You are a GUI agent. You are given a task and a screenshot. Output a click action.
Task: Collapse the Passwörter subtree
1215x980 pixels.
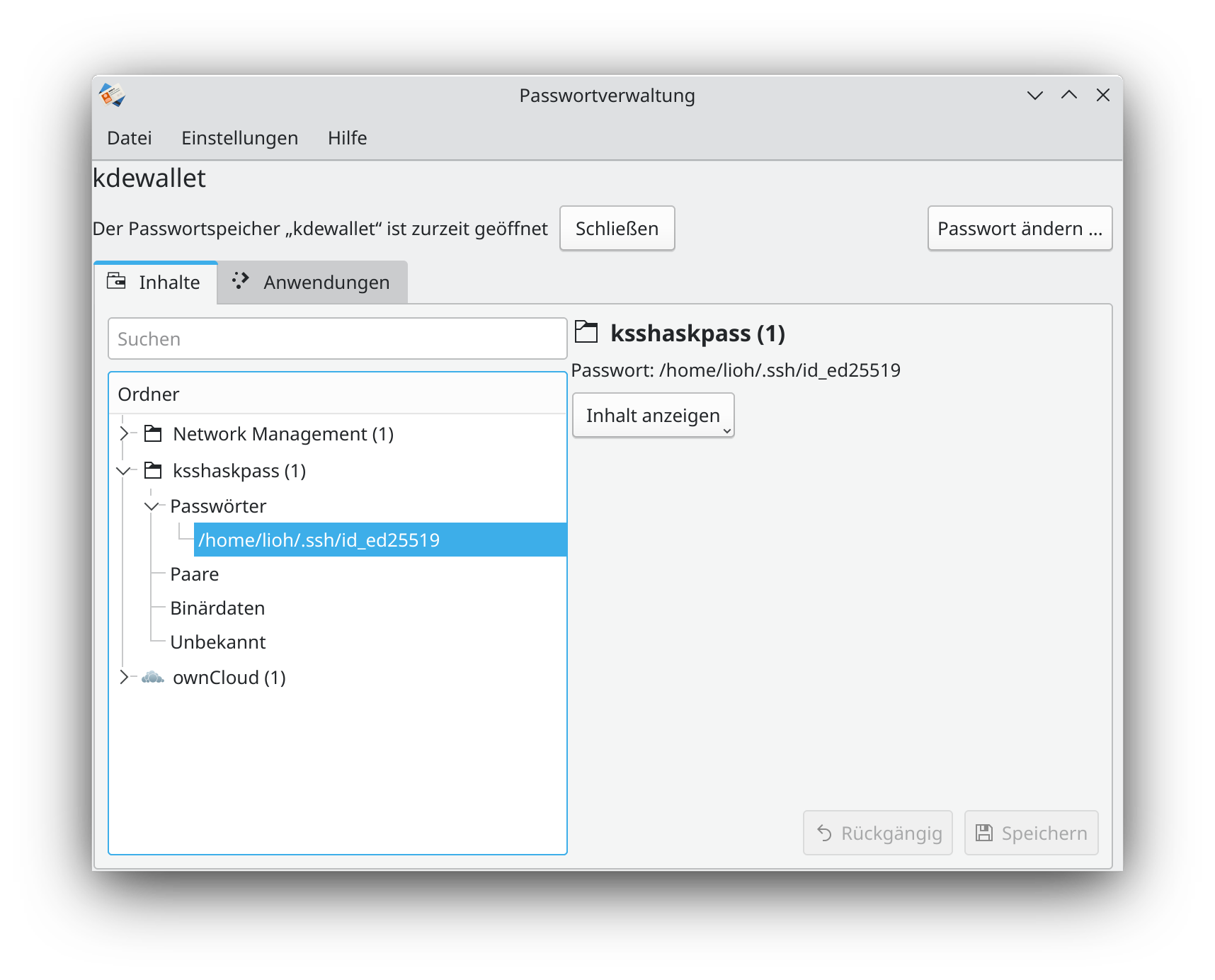(151, 506)
